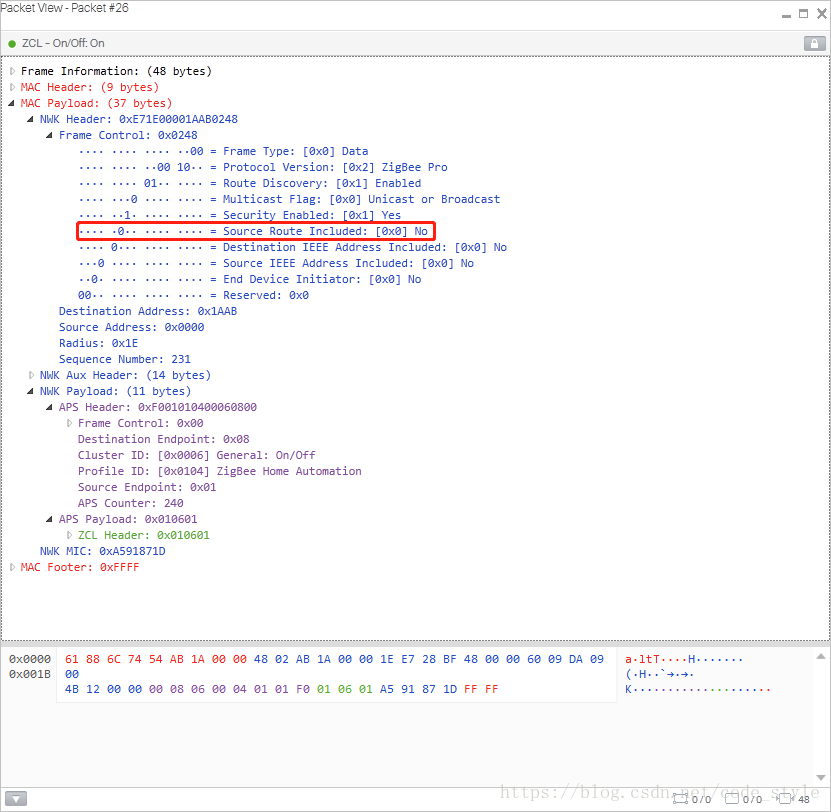
Task: Expand APS Frame Control 0x00 node
Action: point(69,423)
